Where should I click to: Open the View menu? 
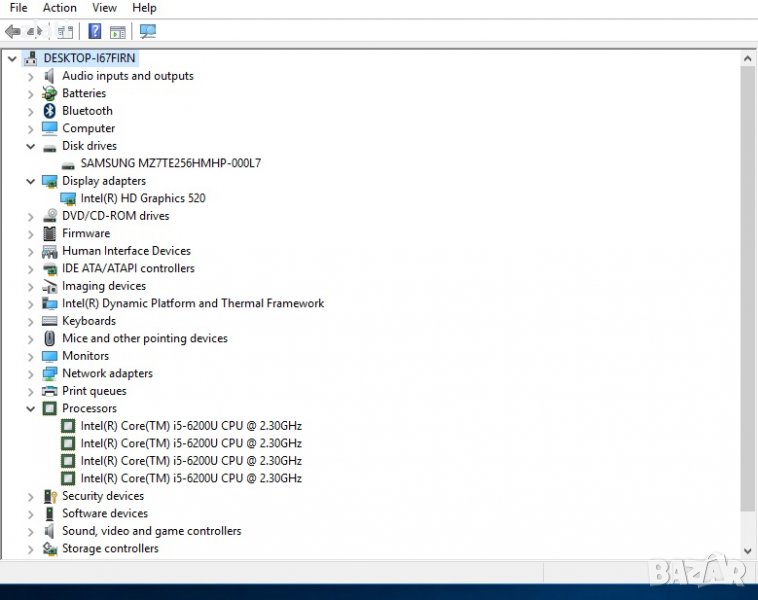pyautogui.click(x=104, y=8)
